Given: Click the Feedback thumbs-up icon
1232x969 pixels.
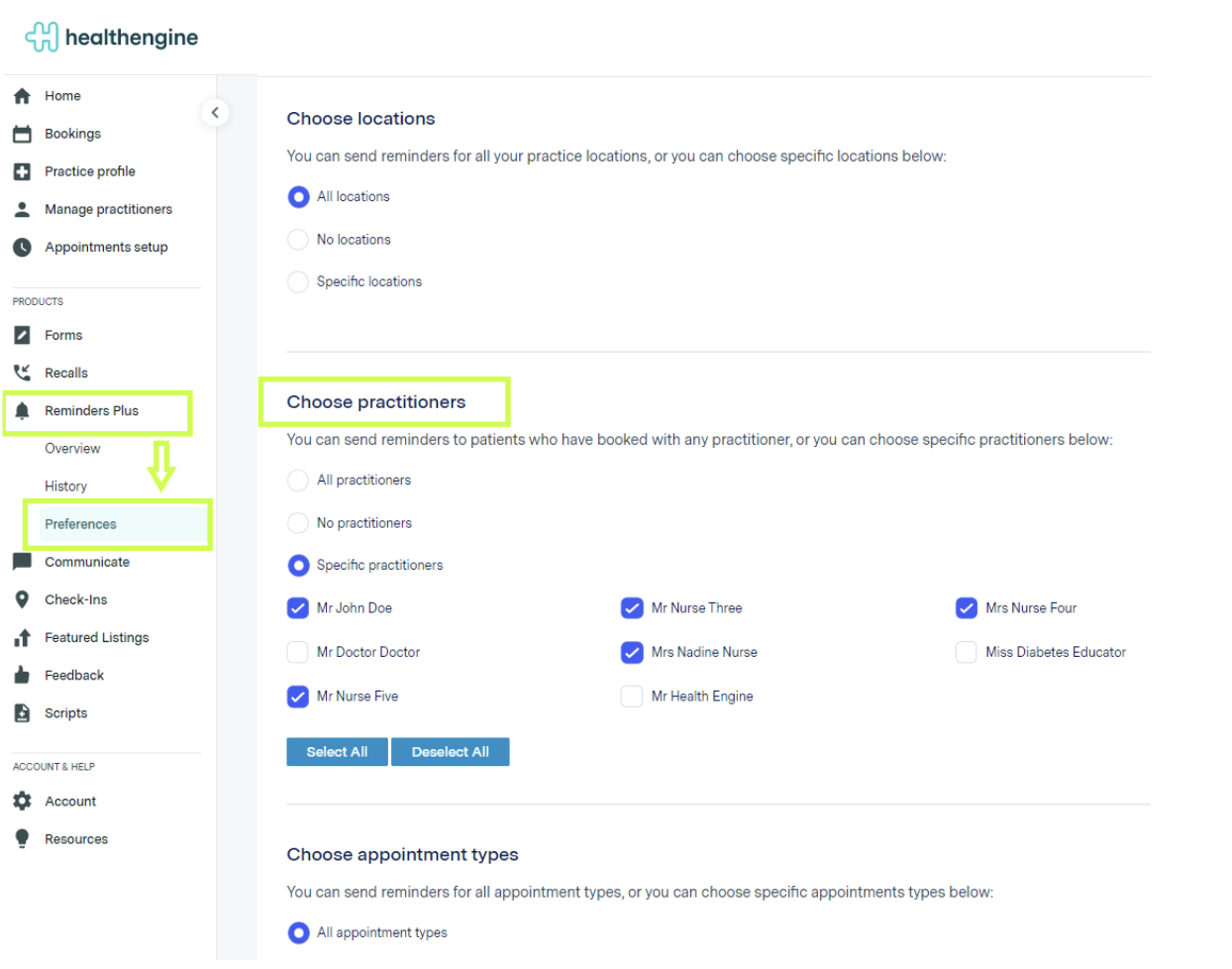Looking at the screenshot, I should 22,676.
